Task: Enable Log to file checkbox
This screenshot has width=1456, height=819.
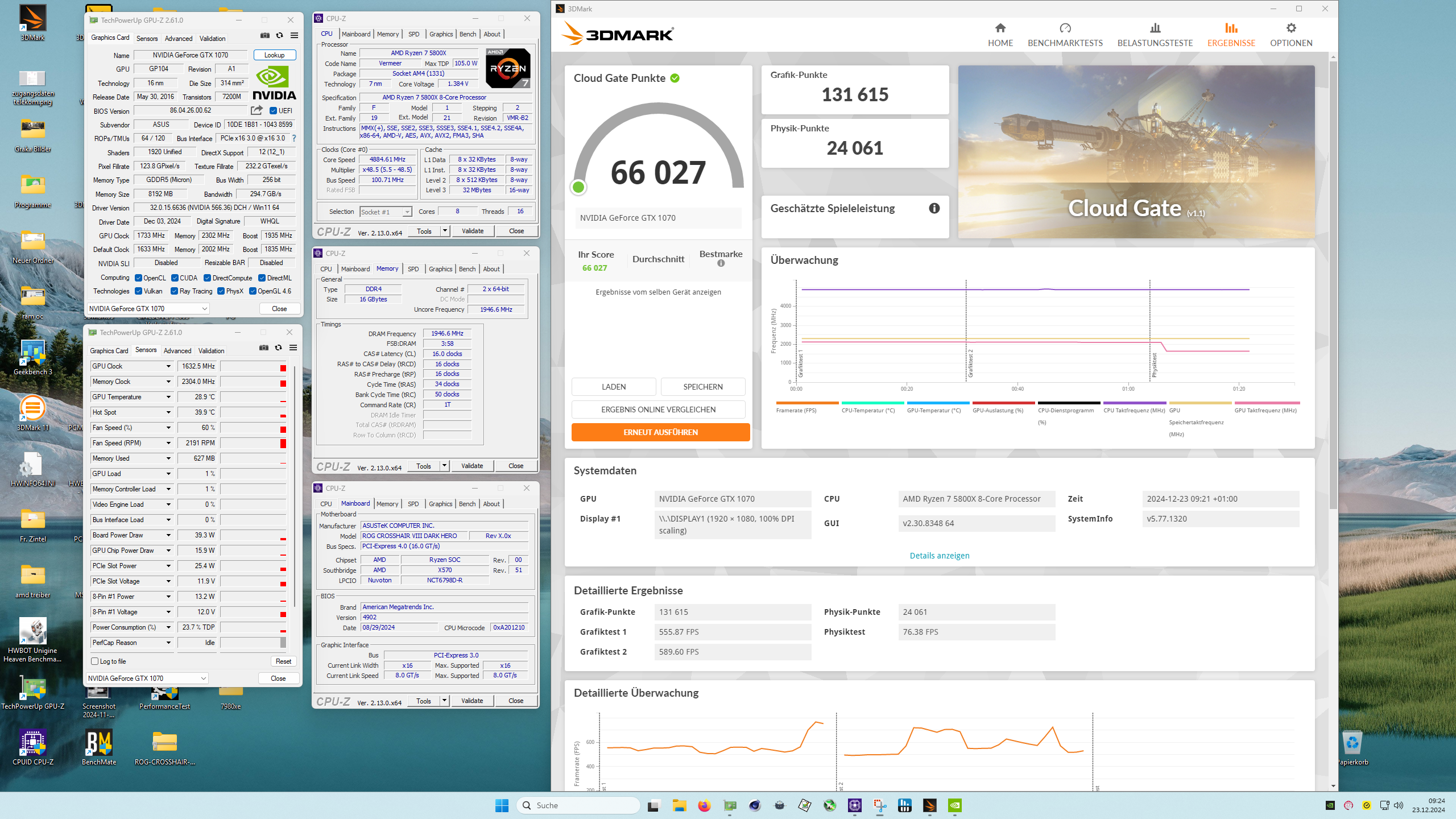Action: 95,661
